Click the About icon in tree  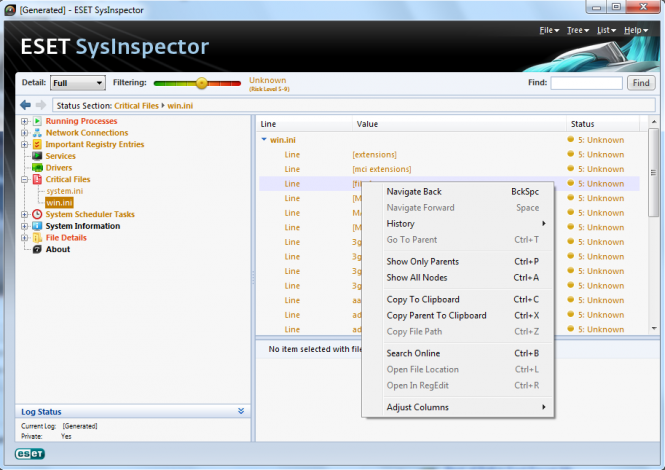point(37,249)
